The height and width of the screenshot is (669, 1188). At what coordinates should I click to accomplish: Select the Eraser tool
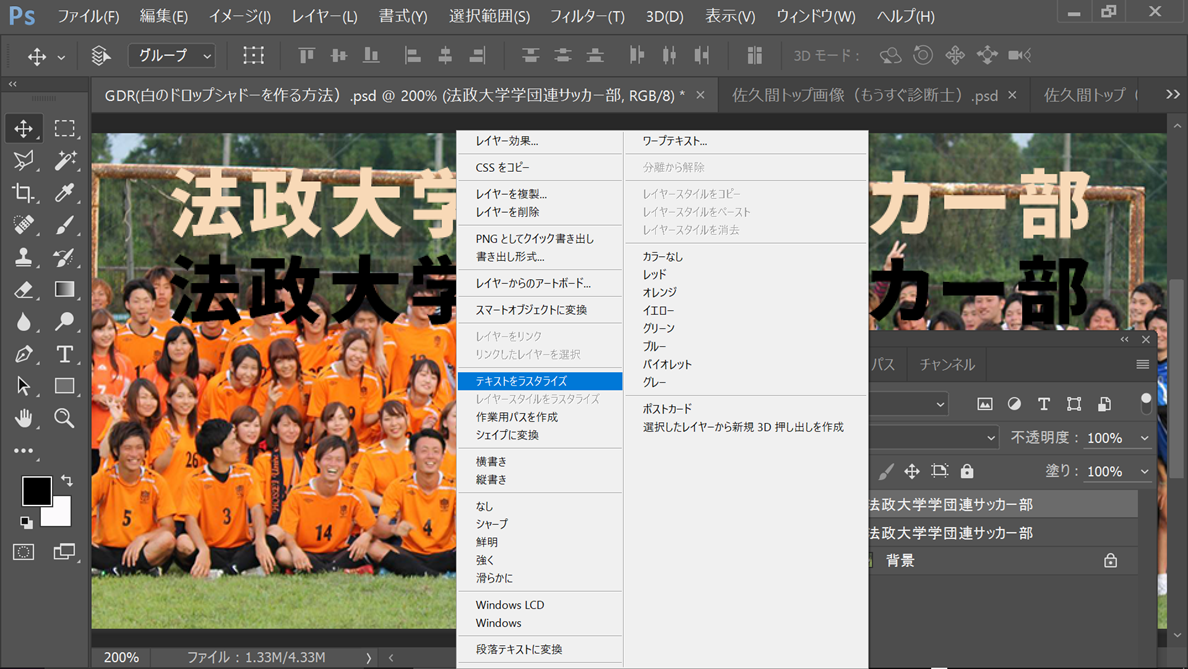point(23,289)
